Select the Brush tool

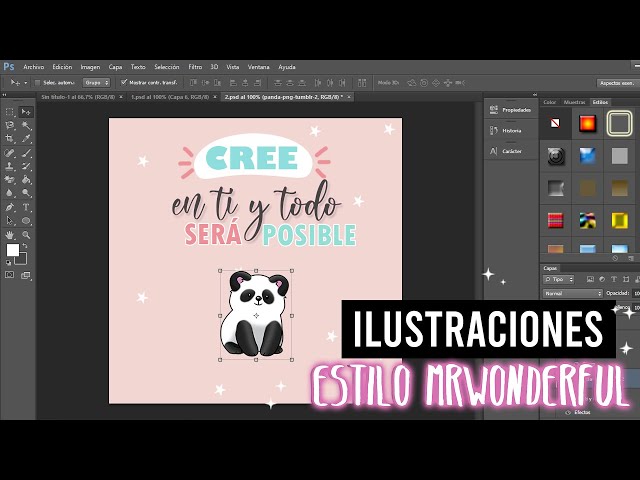26,153
